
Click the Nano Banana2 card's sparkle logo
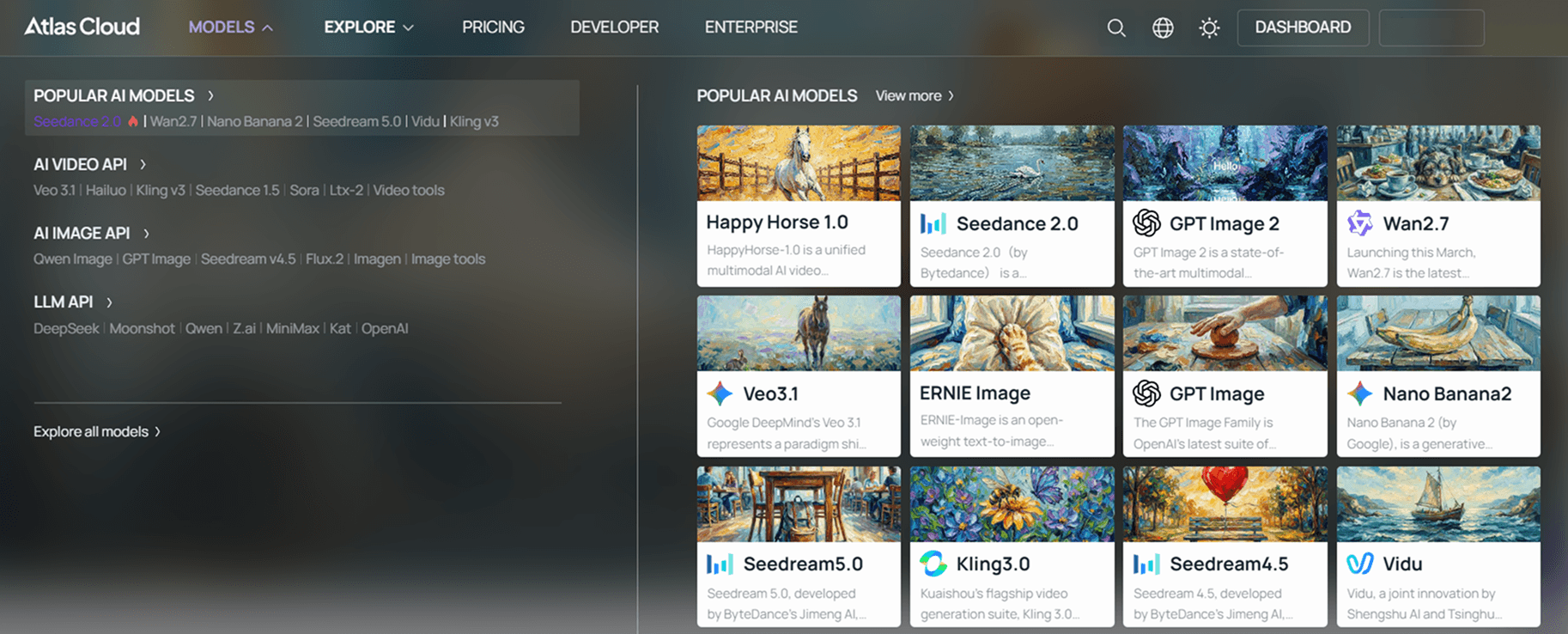[1360, 393]
